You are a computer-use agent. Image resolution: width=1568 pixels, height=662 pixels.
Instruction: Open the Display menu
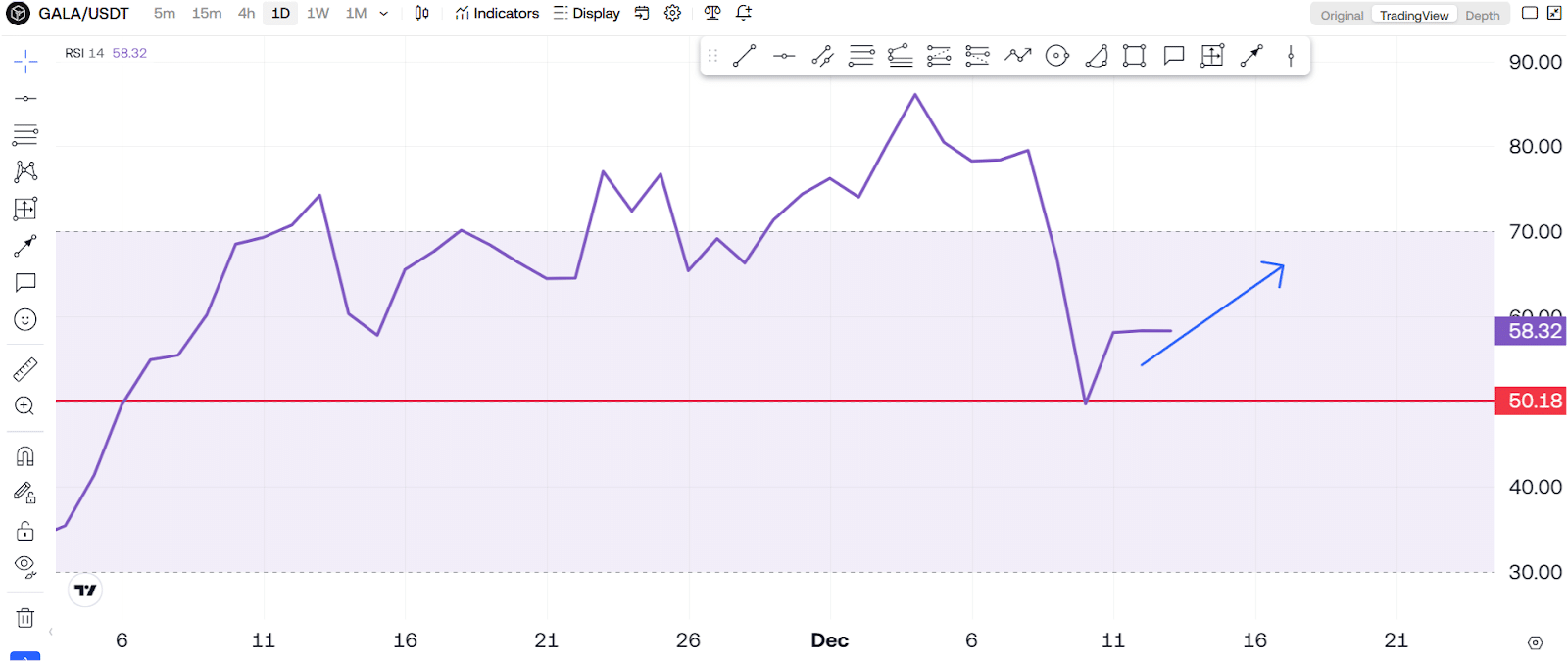click(586, 14)
